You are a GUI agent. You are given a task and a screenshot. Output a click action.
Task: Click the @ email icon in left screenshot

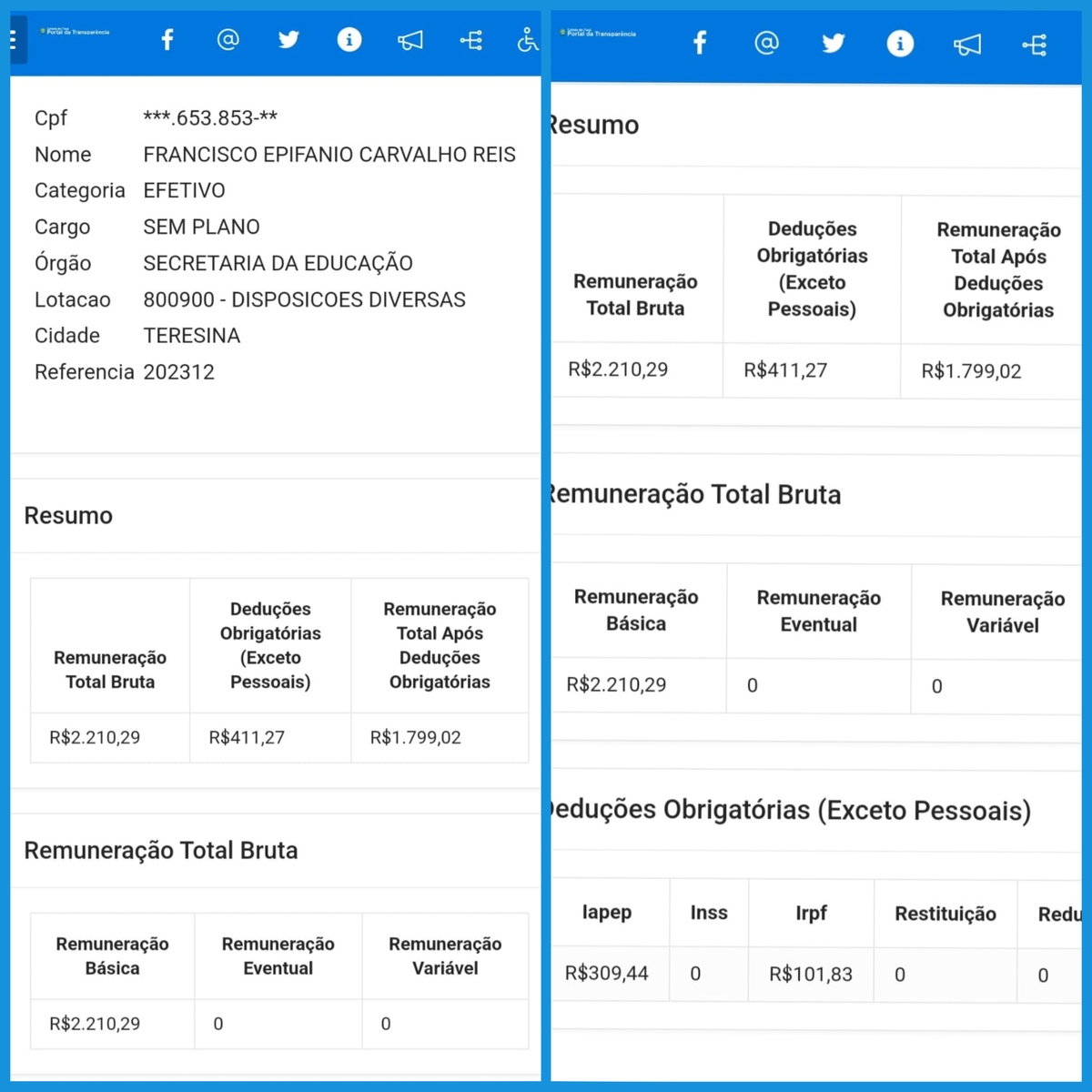pyautogui.click(x=228, y=40)
